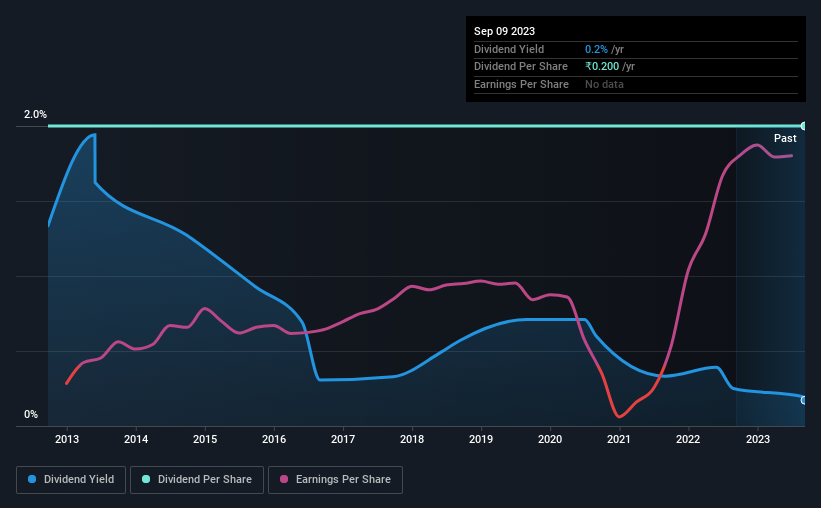Click the Dividend Per Share line end marker

[x=803, y=126]
